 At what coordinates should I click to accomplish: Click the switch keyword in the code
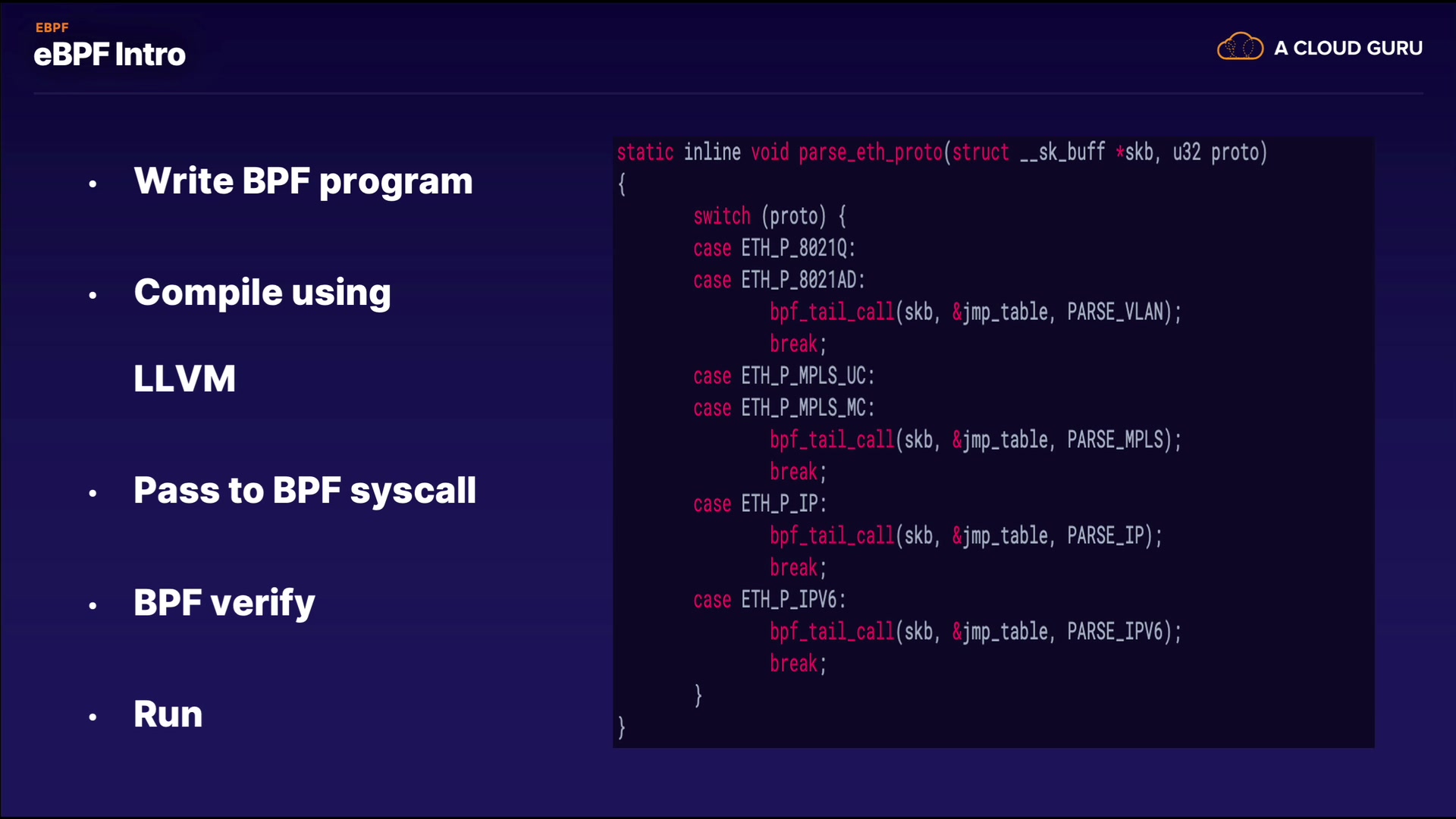(721, 216)
